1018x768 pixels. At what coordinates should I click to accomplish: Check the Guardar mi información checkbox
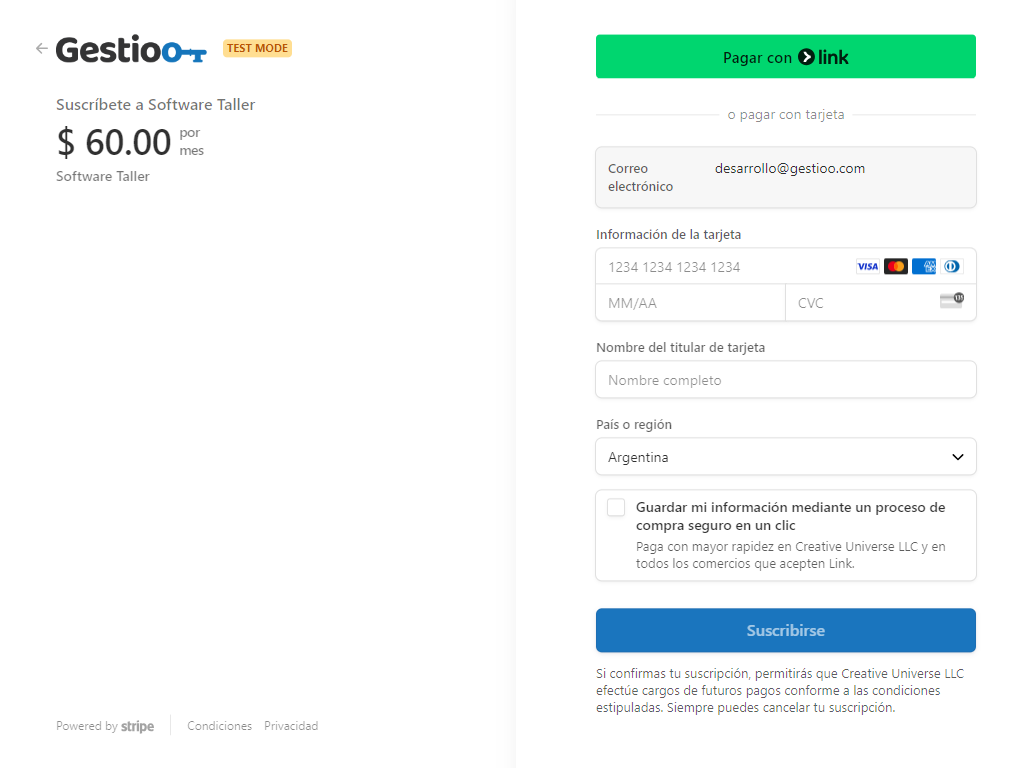[x=616, y=508]
